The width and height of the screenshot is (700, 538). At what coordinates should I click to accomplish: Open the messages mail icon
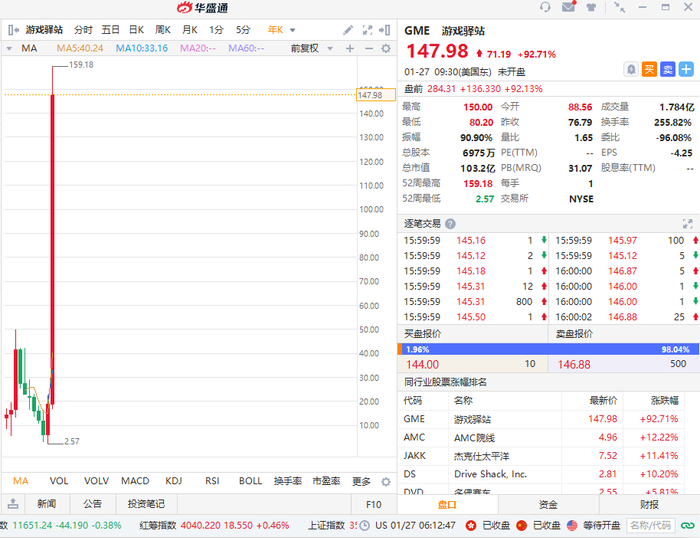[568, 7]
